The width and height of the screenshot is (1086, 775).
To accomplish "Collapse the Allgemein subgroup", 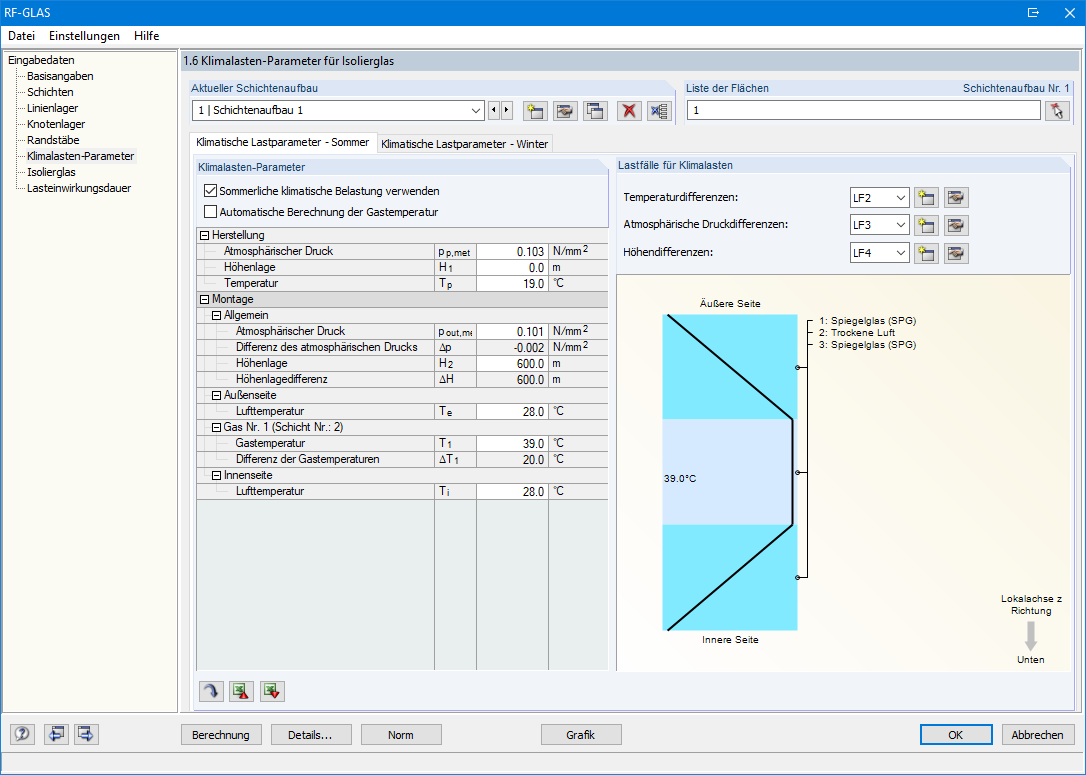I will pyautogui.click(x=216, y=315).
